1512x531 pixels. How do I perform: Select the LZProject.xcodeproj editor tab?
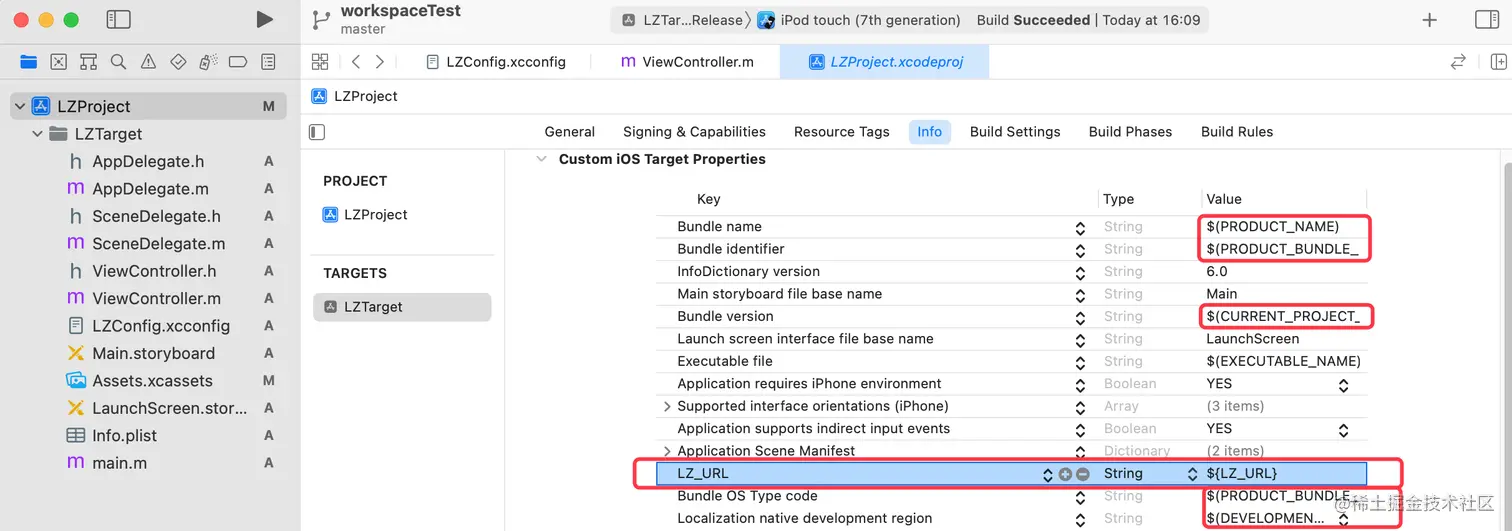pyautogui.click(x=886, y=62)
